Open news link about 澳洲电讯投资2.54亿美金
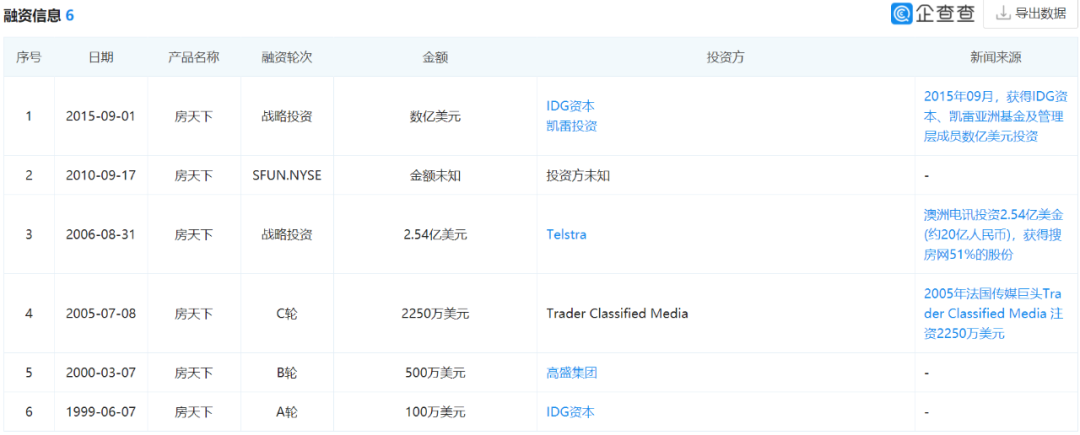The width and height of the screenshot is (1080, 435). [x=993, y=234]
